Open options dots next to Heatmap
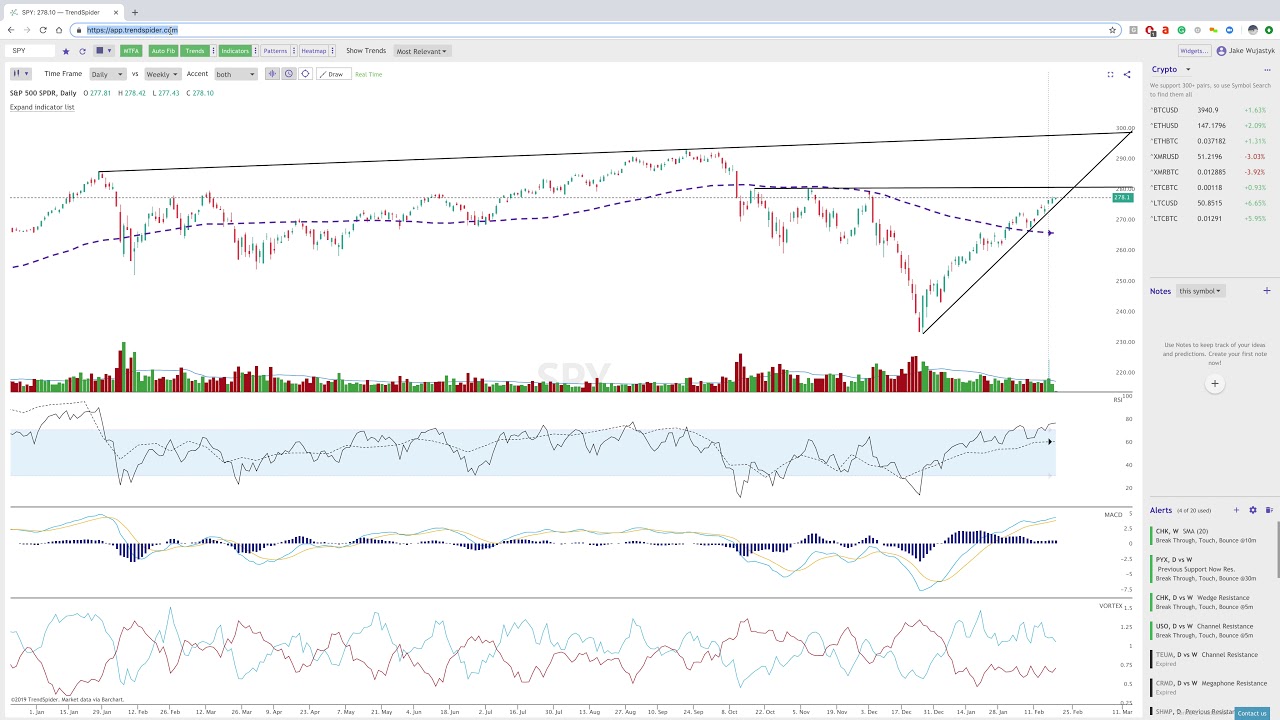Screen dimensions: 1280x720 pos(333,51)
